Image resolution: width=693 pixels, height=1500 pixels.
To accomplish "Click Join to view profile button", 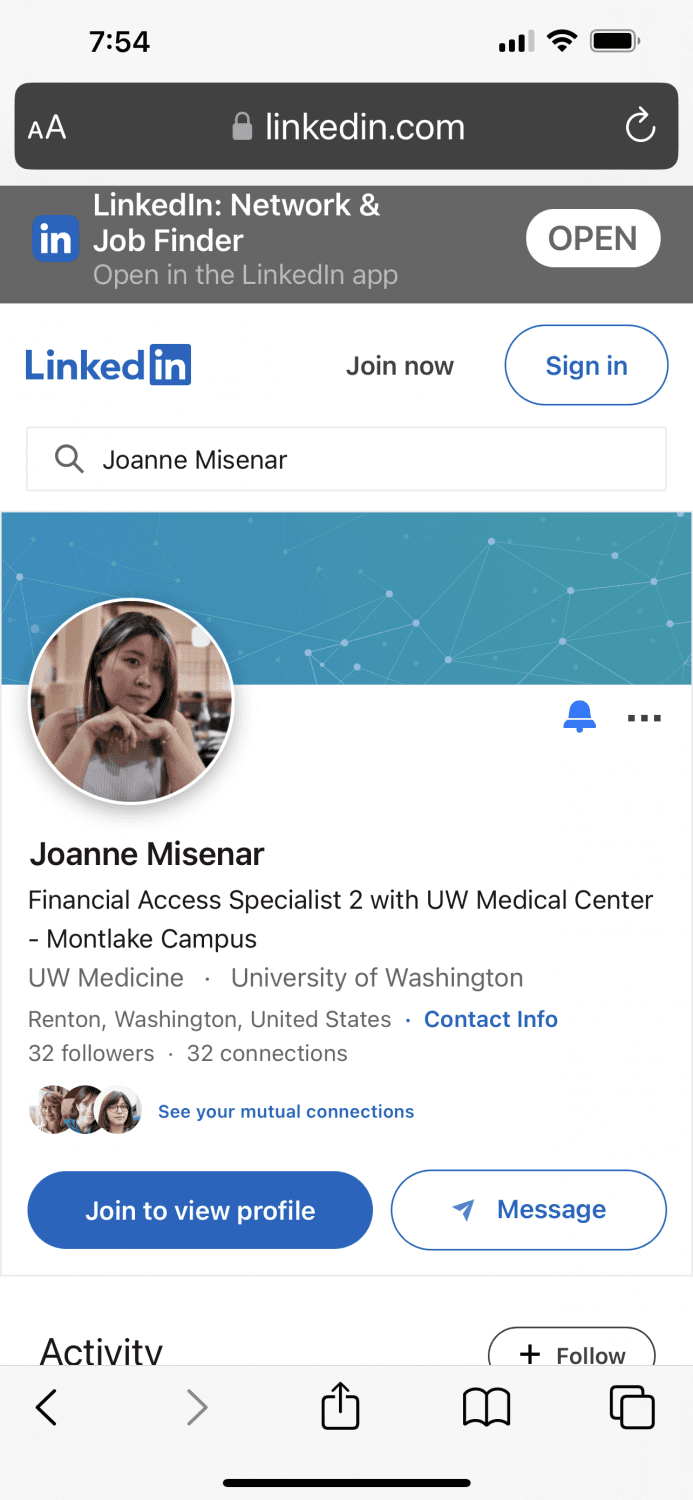I will point(200,1210).
